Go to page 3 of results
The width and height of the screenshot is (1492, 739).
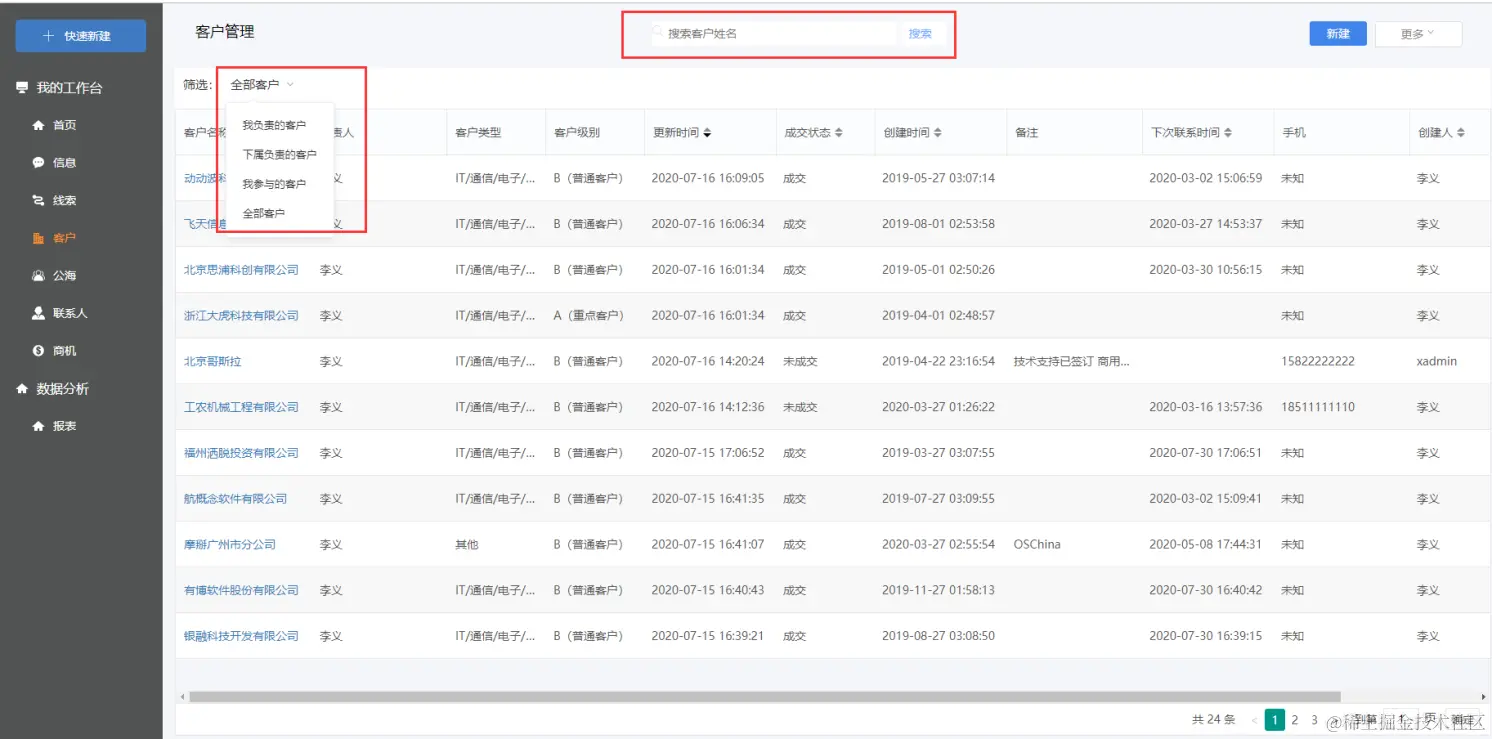[1315, 720]
